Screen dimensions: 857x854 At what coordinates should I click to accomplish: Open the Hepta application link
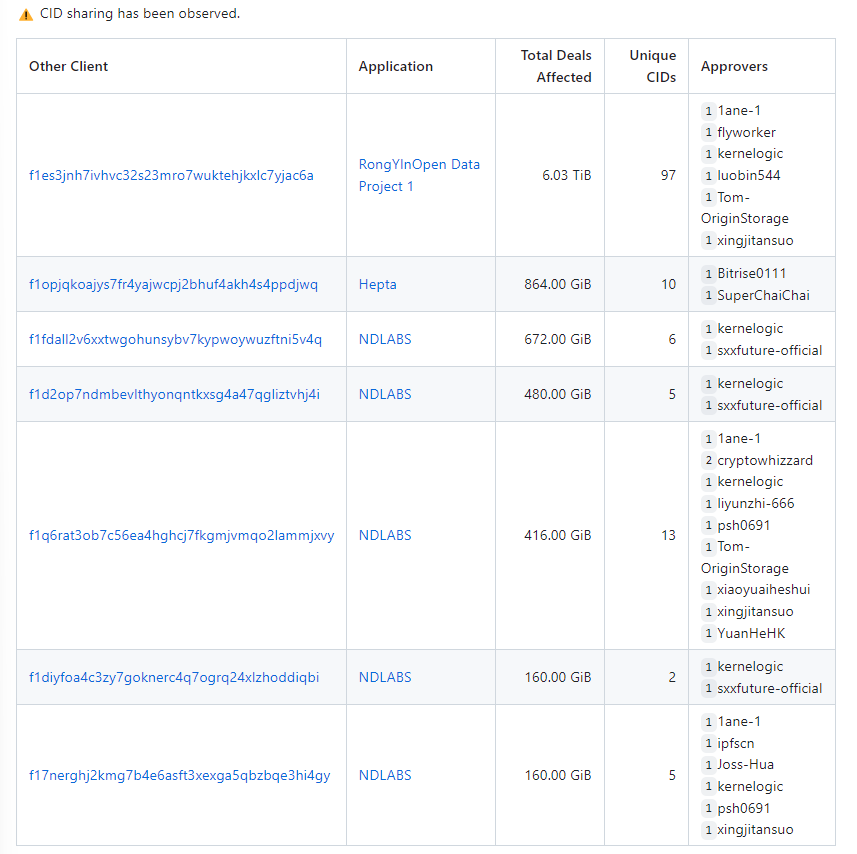pyautogui.click(x=377, y=284)
